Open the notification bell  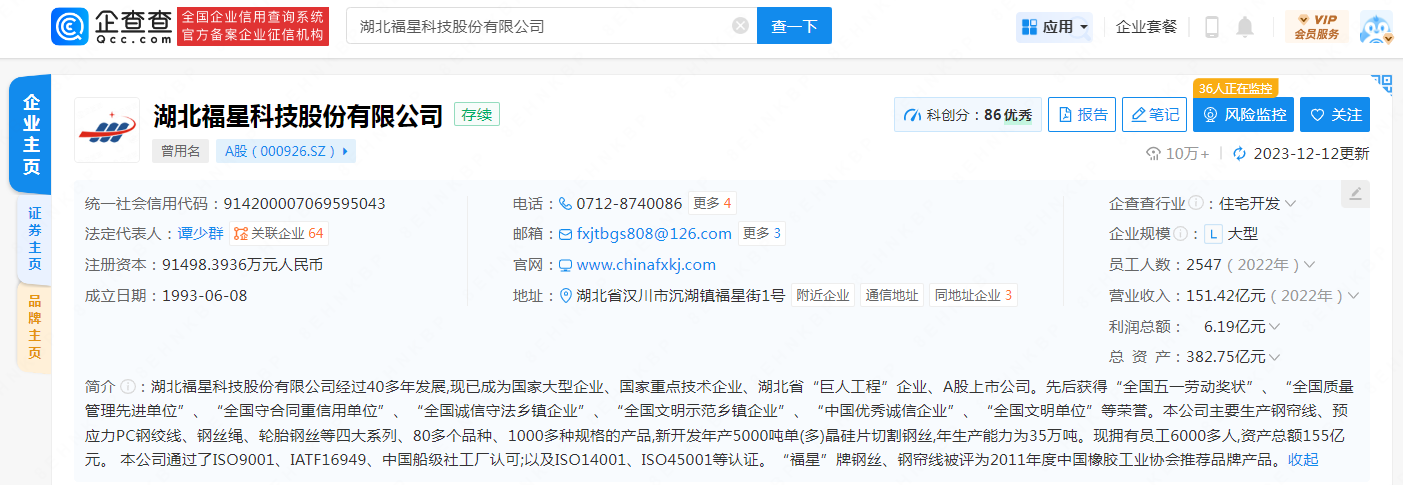pos(1245,27)
